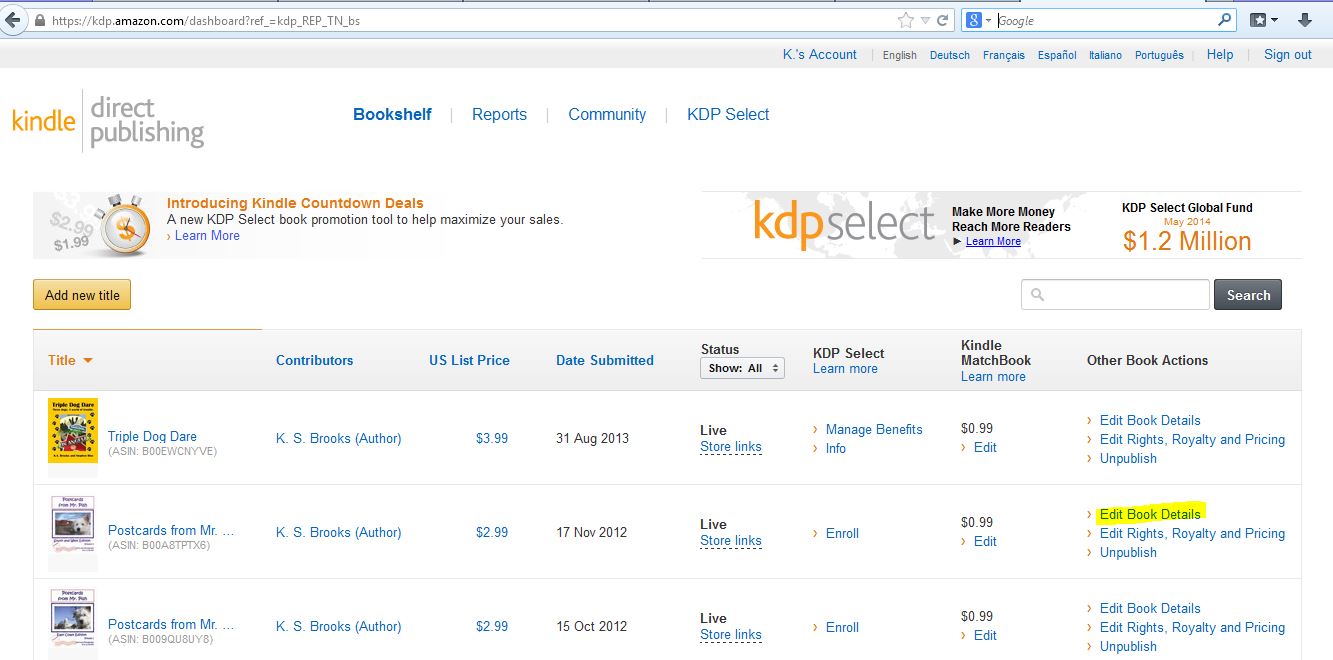This screenshot has height=660, width=1333.
Task: Open cover thumbnail of the 15 Oct 2012 book
Action: pyautogui.click(x=73, y=624)
